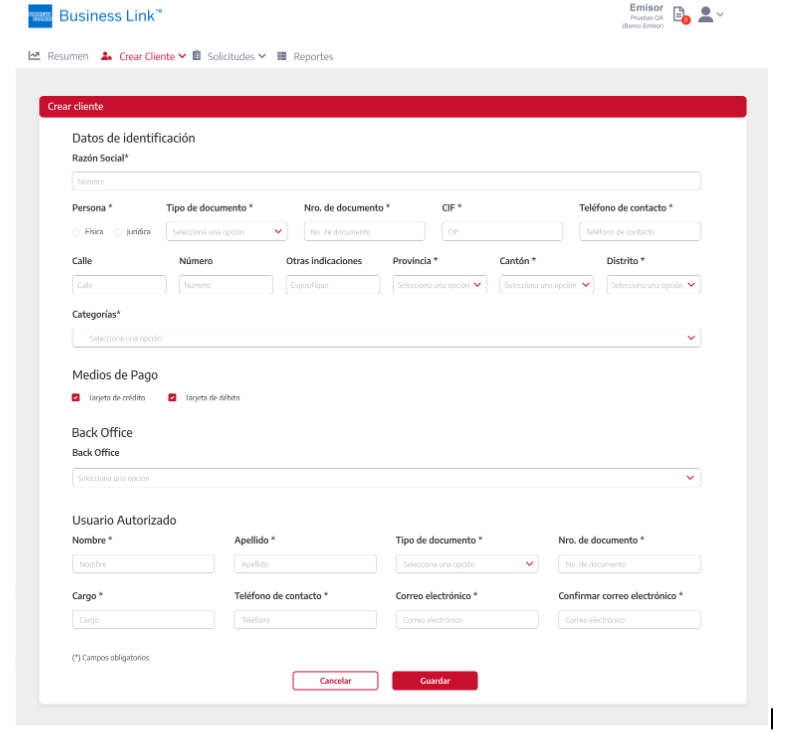
Task: Select the Jurídica persona radio button
Action: point(119,232)
